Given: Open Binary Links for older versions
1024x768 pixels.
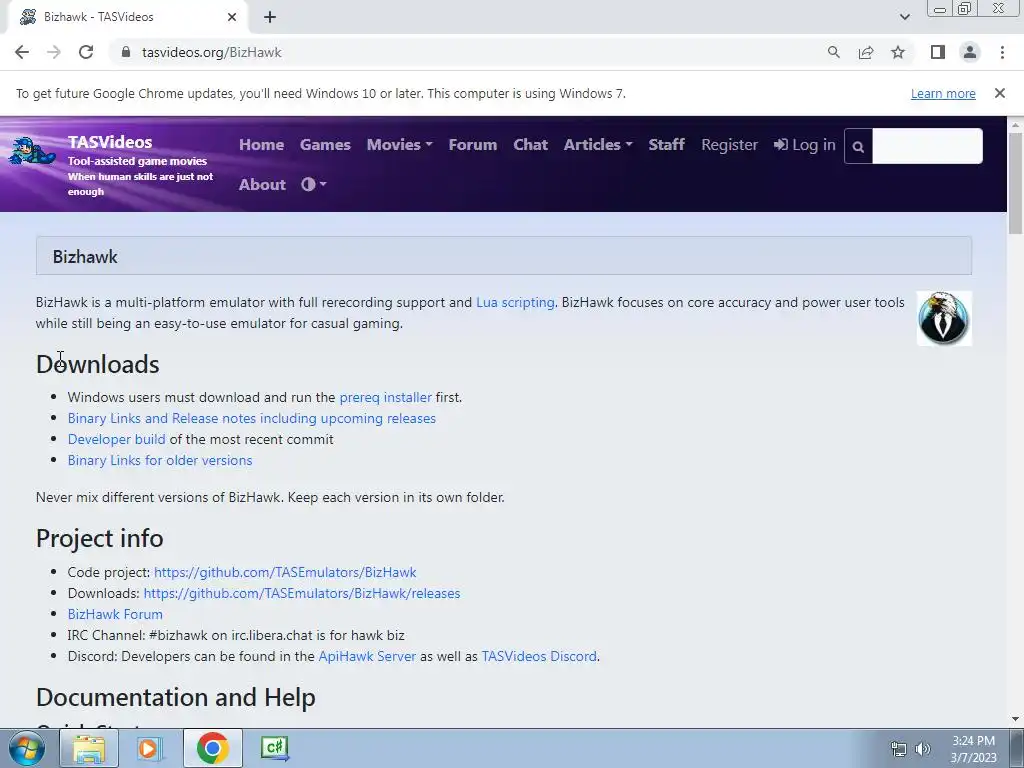Looking at the screenshot, I should click(x=160, y=460).
